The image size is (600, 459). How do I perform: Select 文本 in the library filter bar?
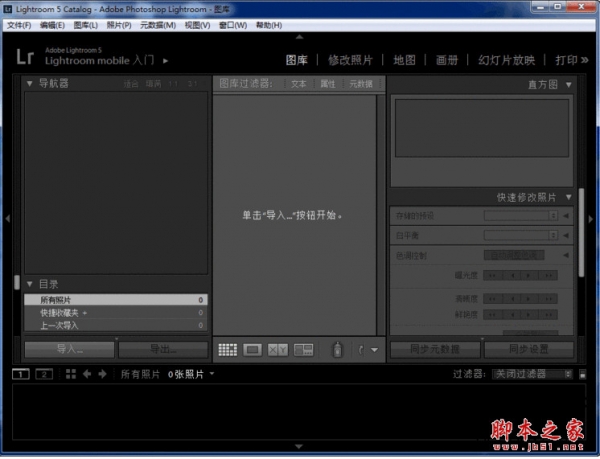pos(299,84)
